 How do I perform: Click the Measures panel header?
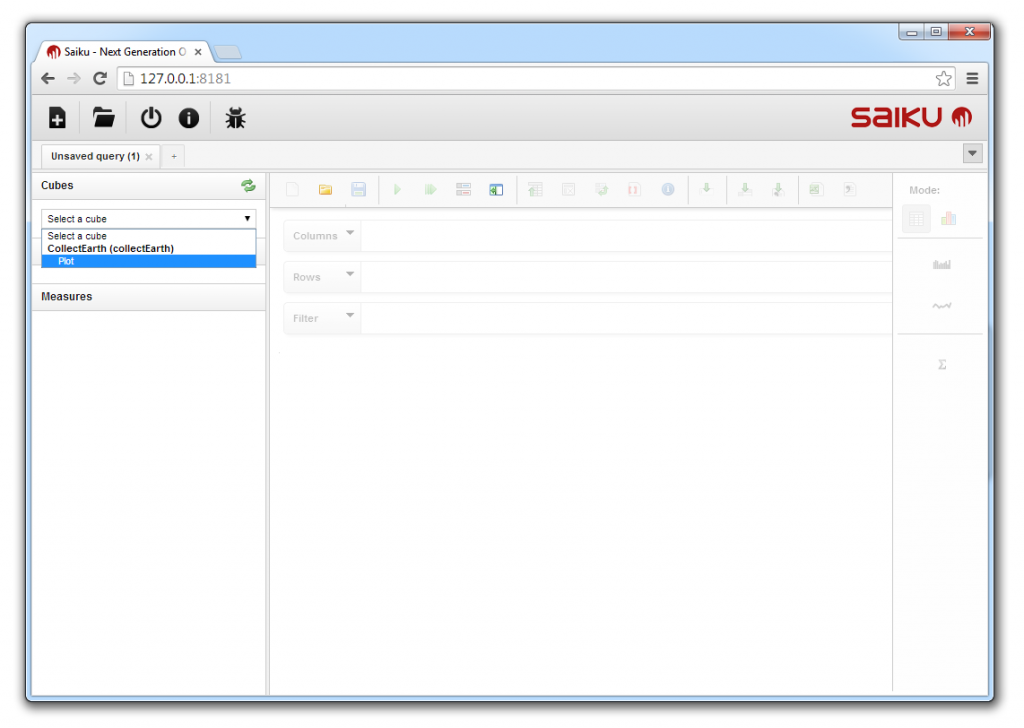coord(149,296)
